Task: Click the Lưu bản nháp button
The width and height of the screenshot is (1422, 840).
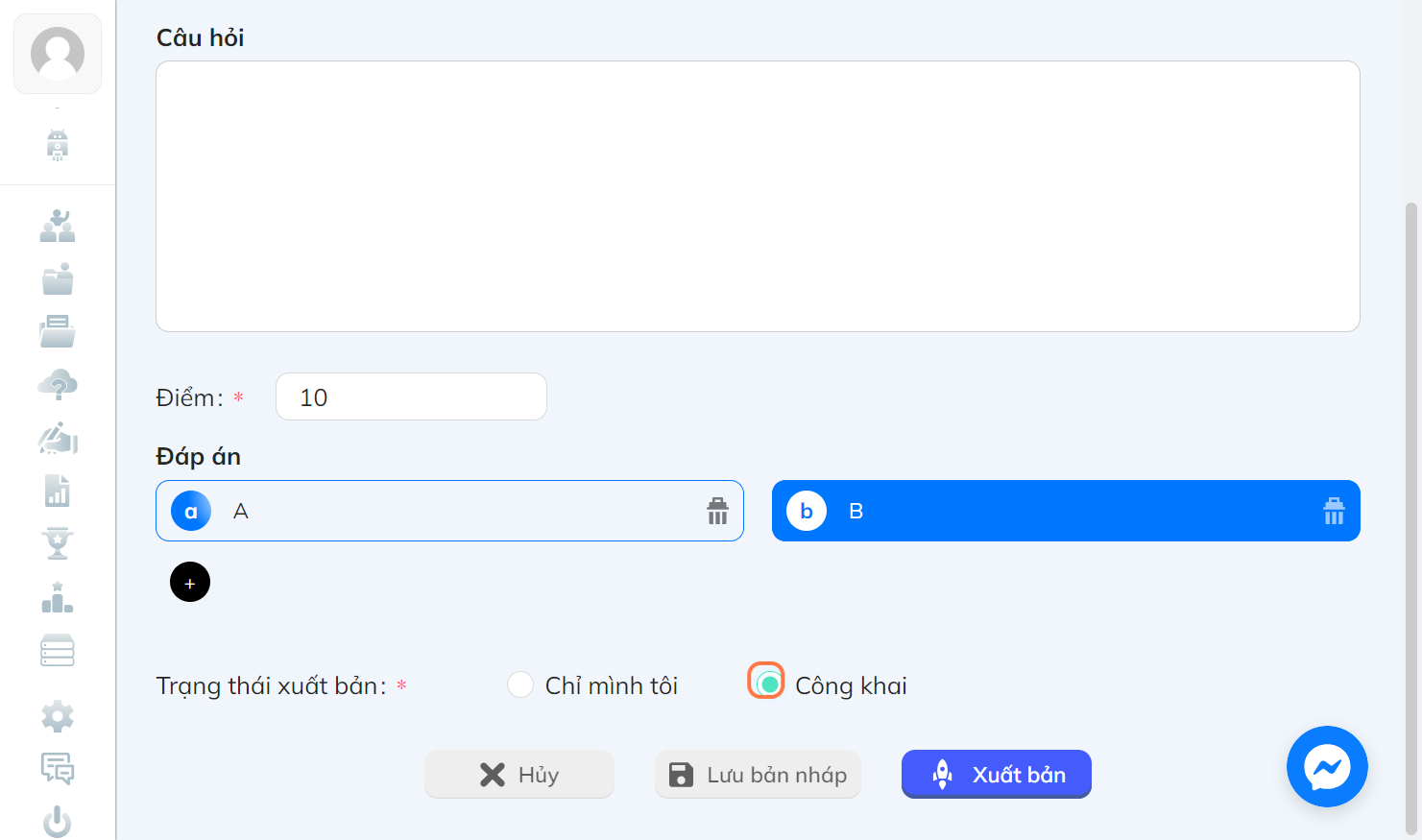Action: (758, 774)
